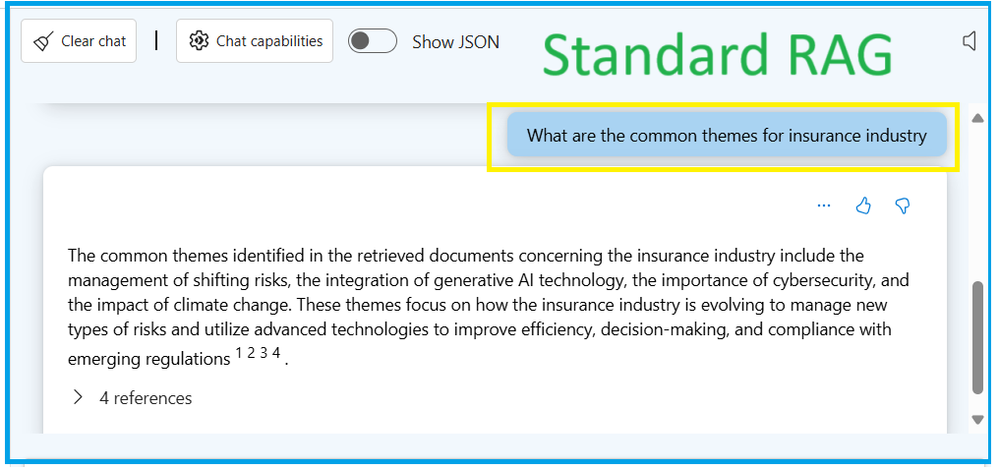Open citation 1 superscript link
The image size is (999, 469).
click(239, 353)
